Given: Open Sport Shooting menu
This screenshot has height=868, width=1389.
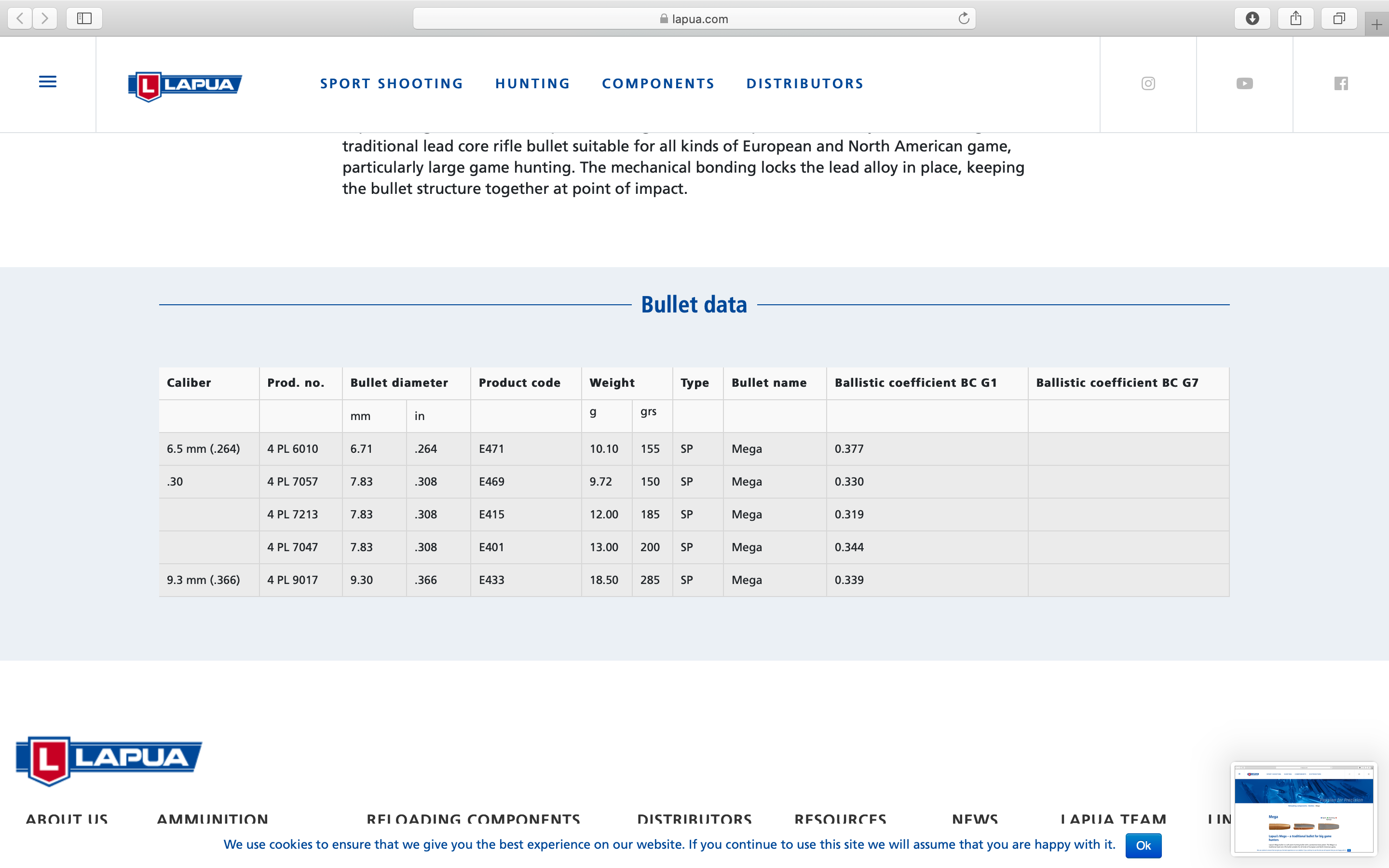Looking at the screenshot, I should click(392, 84).
